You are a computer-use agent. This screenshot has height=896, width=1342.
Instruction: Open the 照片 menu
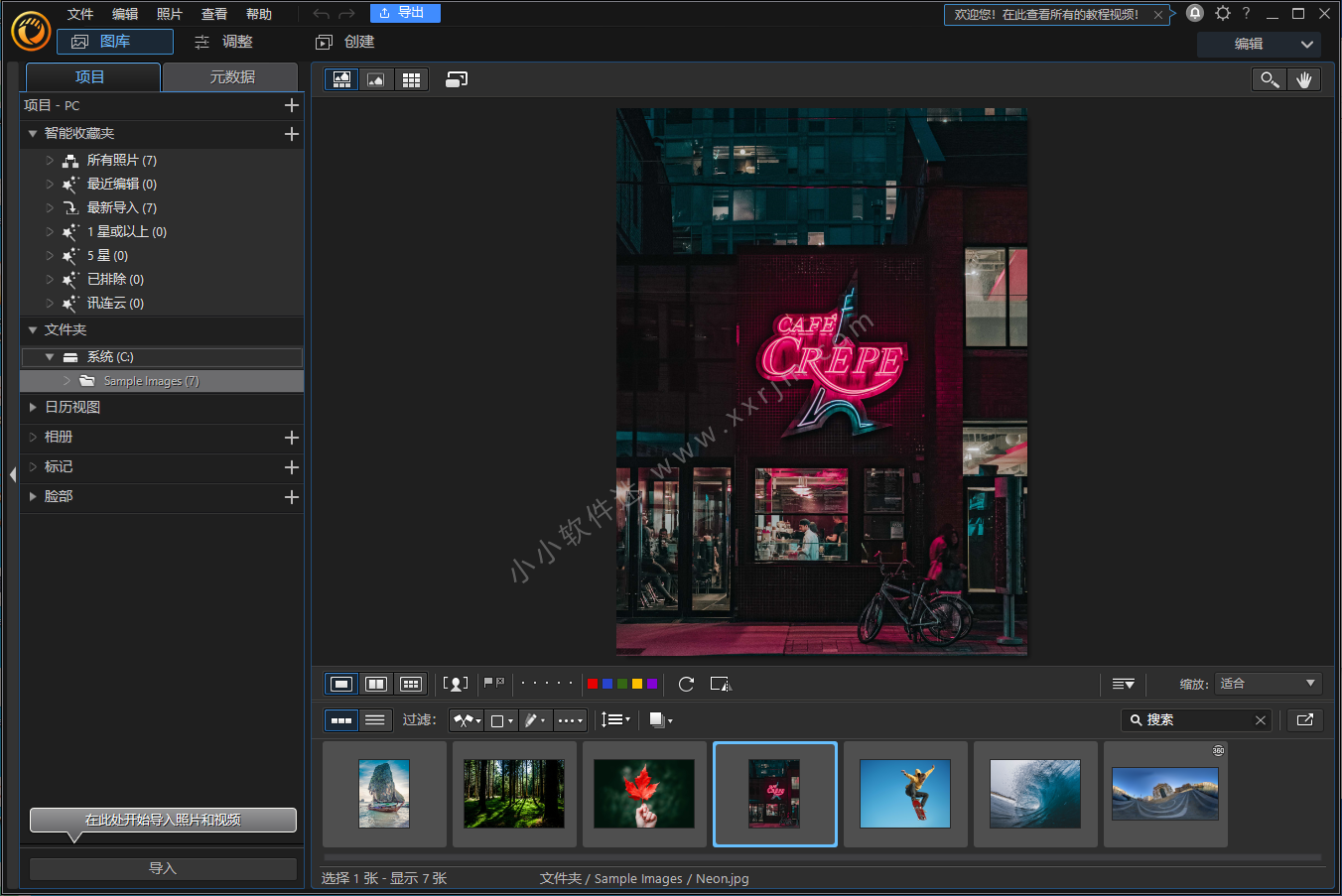pos(170,14)
